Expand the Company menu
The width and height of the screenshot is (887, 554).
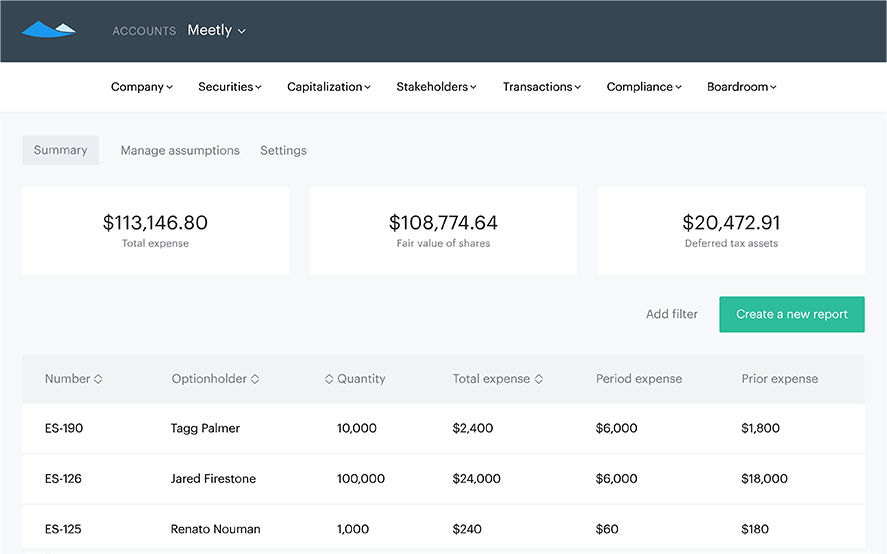click(141, 87)
